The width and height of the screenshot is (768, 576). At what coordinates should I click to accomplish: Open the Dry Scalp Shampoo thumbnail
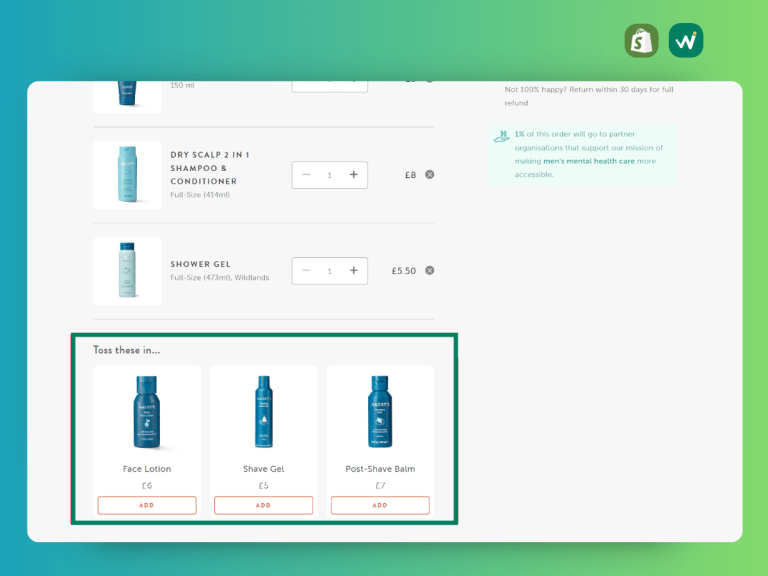(127, 175)
